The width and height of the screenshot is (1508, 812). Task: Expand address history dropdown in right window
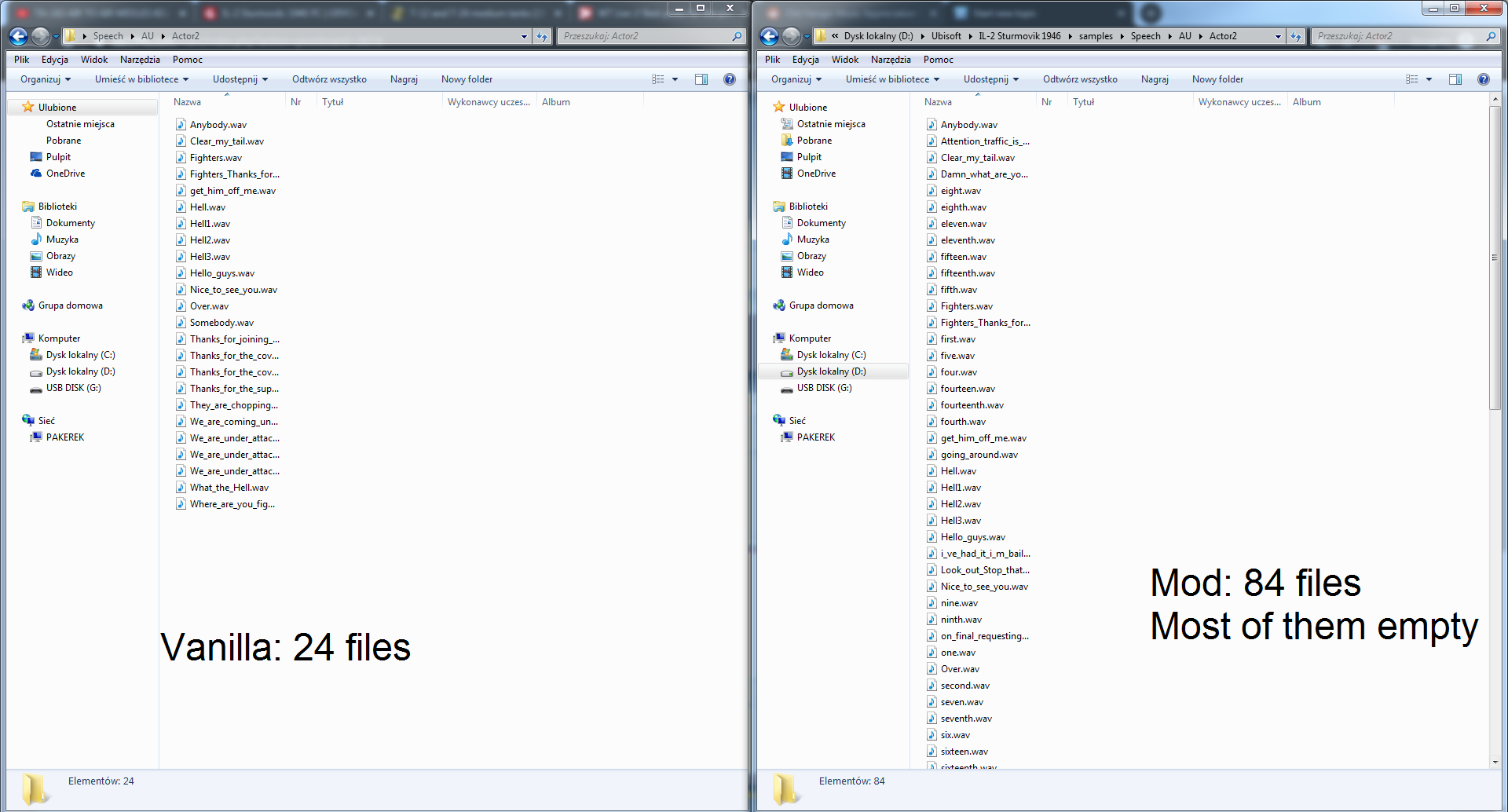[1278, 36]
